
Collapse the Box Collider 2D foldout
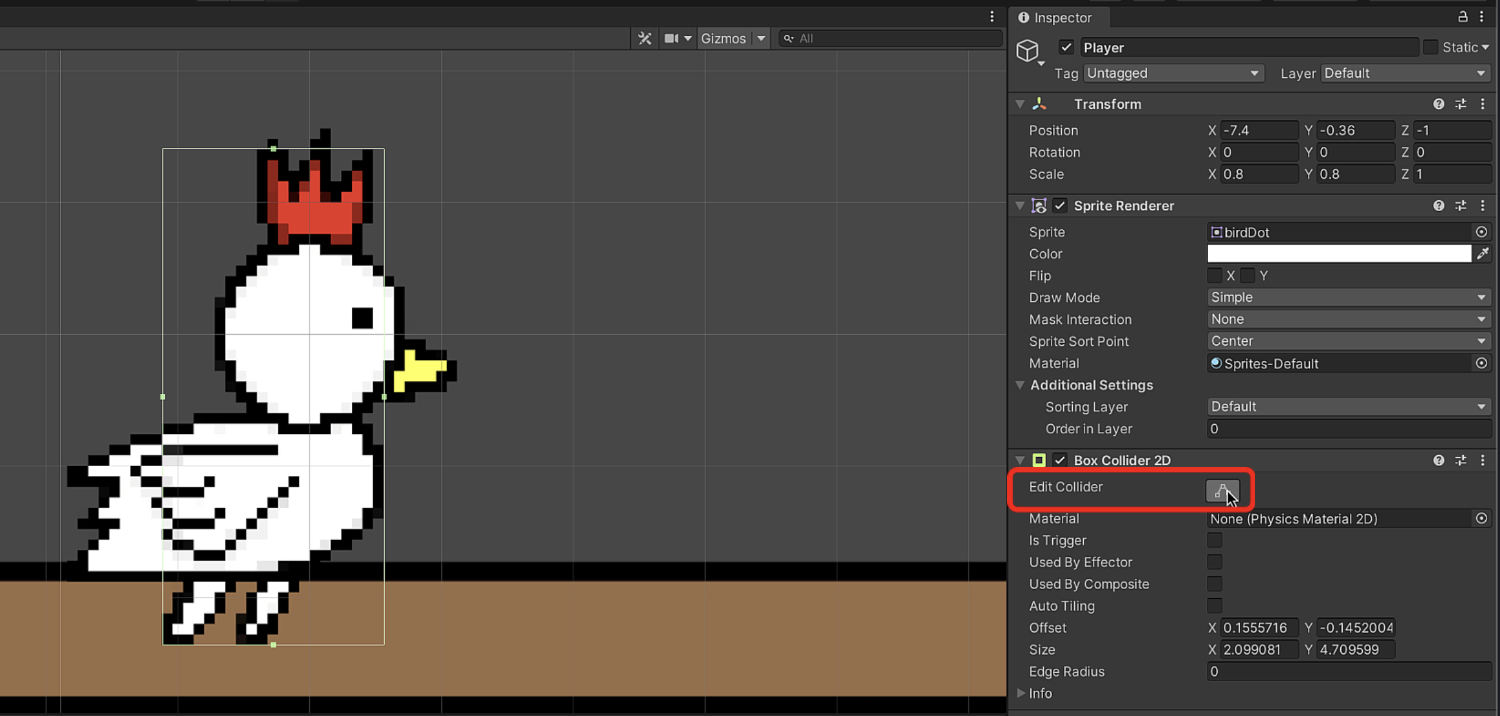click(1020, 461)
